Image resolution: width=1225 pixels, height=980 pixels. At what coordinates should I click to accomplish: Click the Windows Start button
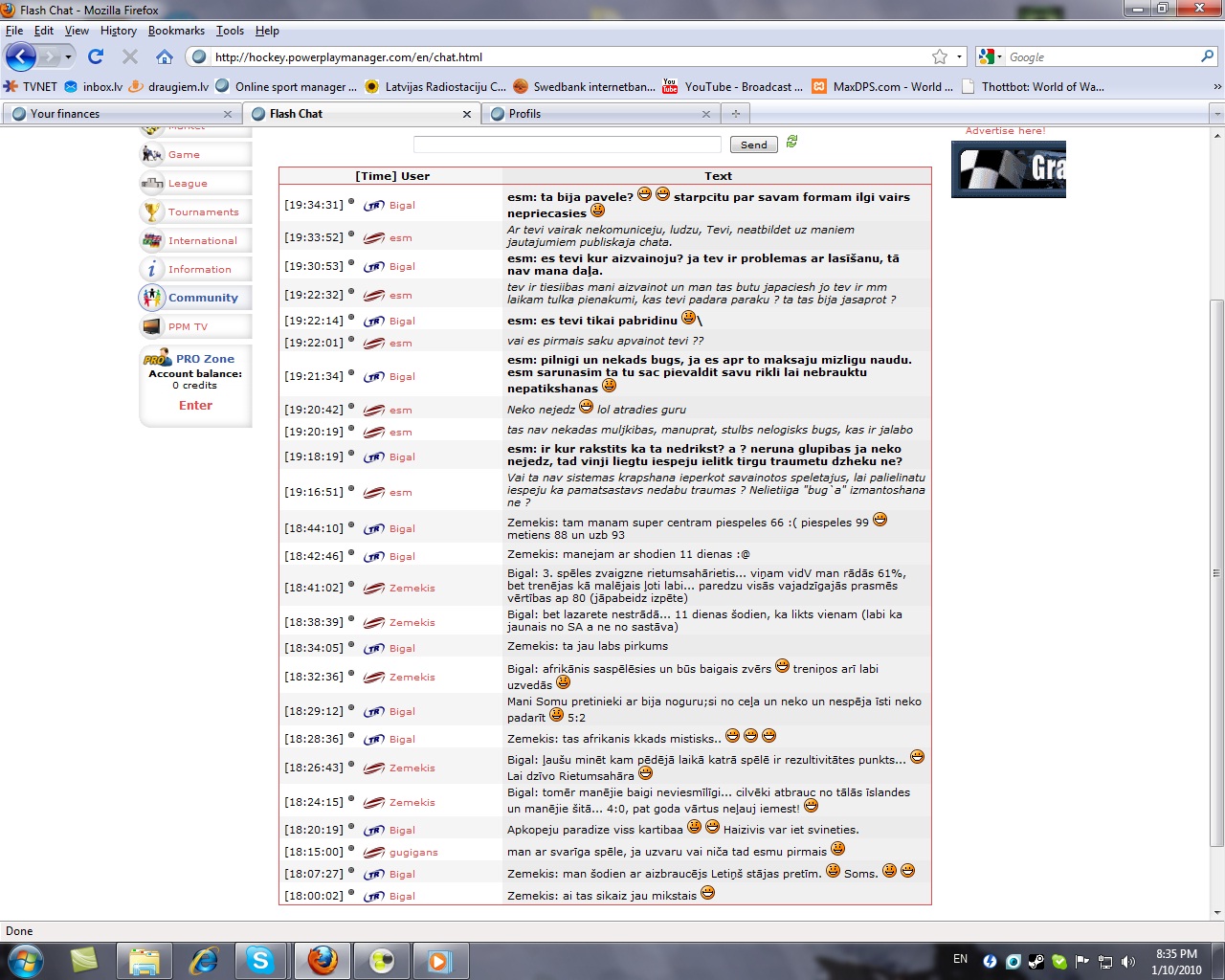pyautogui.click(x=24, y=960)
